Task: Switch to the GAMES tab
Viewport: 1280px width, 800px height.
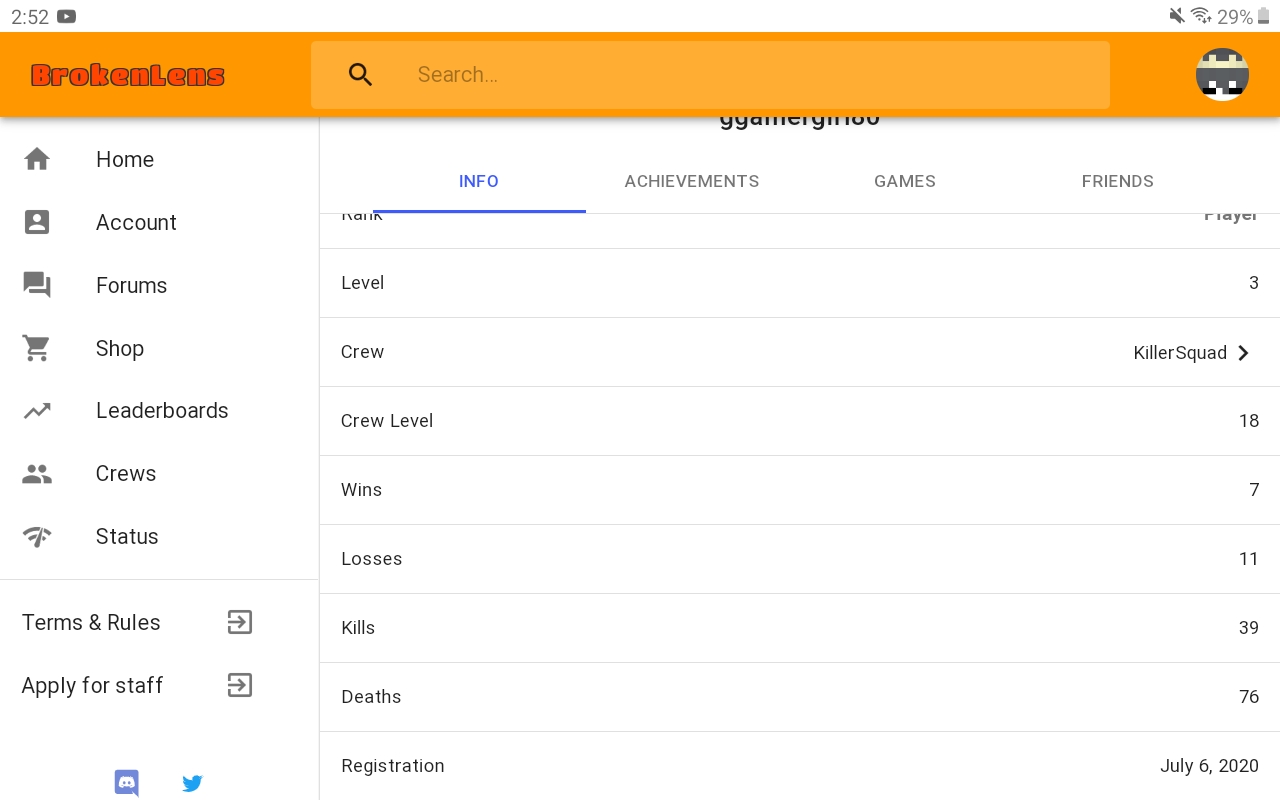Action: coord(905,181)
